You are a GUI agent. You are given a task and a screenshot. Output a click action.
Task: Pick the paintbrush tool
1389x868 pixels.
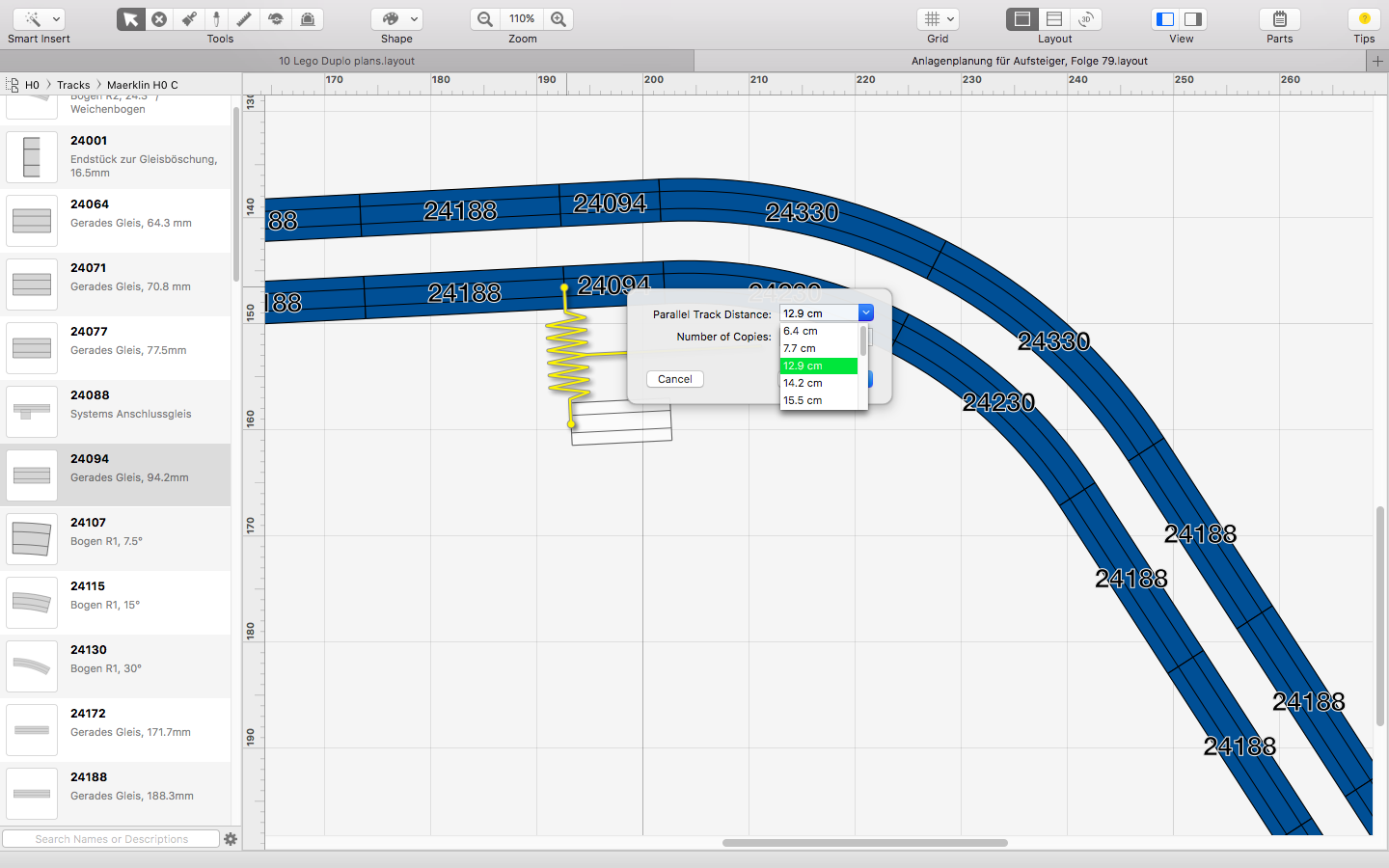click(x=189, y=19)
